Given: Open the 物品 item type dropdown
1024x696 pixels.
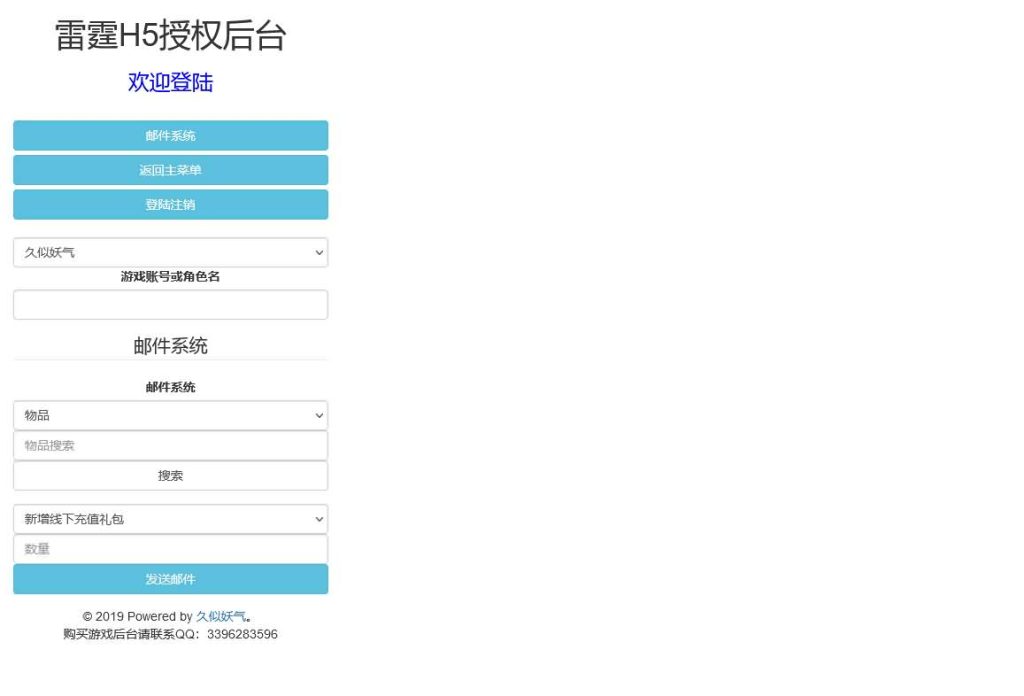Looking at the screenshot, I should pyautogui.click(x=170, y=415).
